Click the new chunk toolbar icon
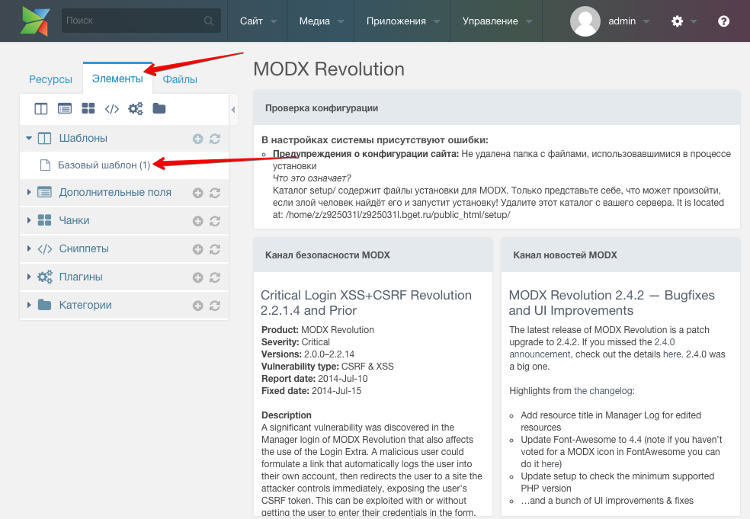This screenshot has width=750, height=519. (88, 108)
